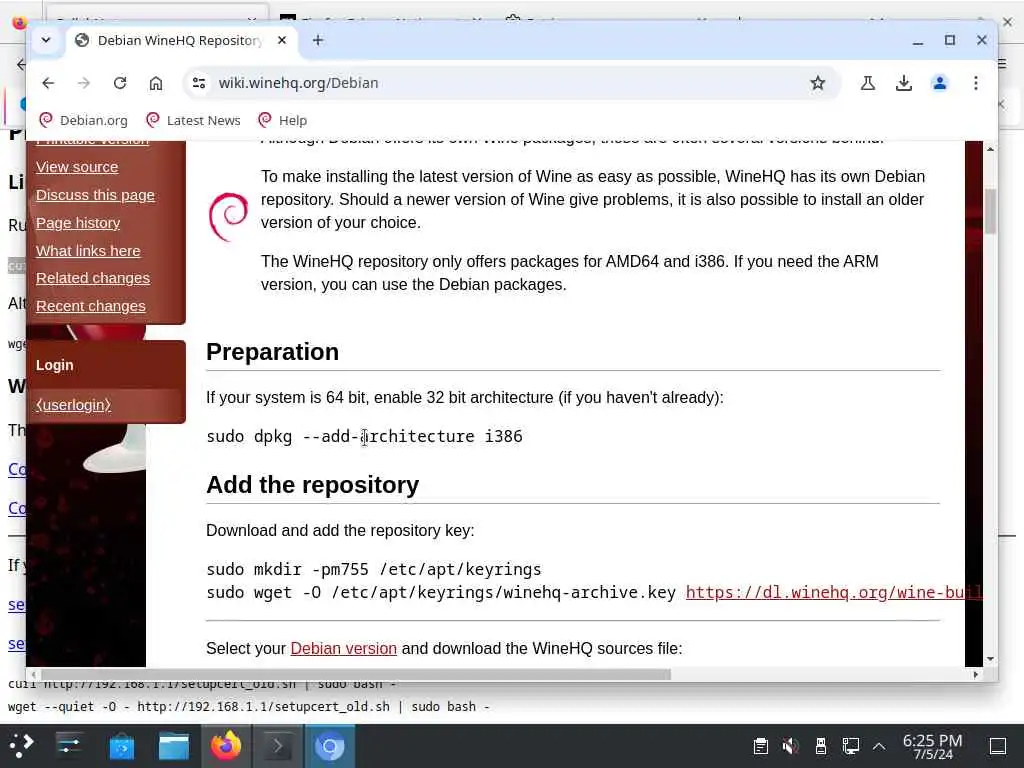Viewport: 1024px width, 768px height.
Task: Open View source sidebar link
Action: (77, 167)
